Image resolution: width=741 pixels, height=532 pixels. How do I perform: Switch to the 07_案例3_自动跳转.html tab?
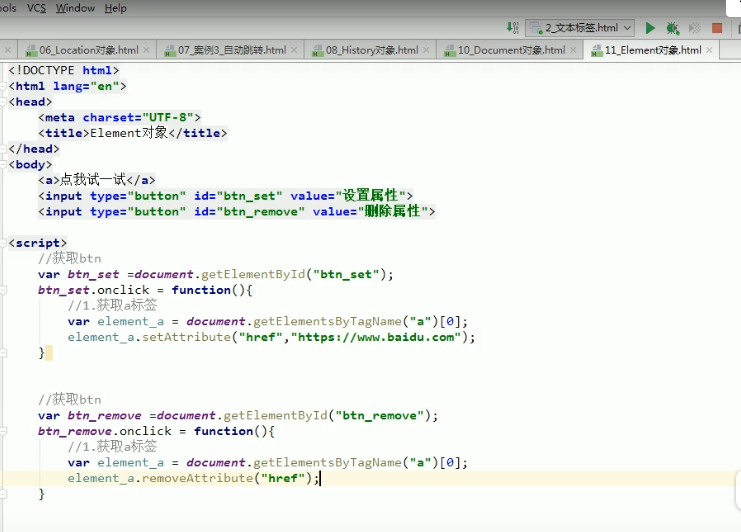pos(232,50)
